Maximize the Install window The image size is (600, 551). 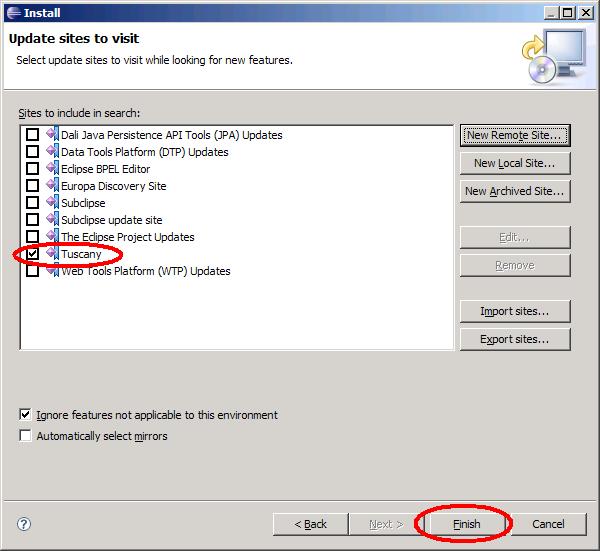click(x=568, y=13)
